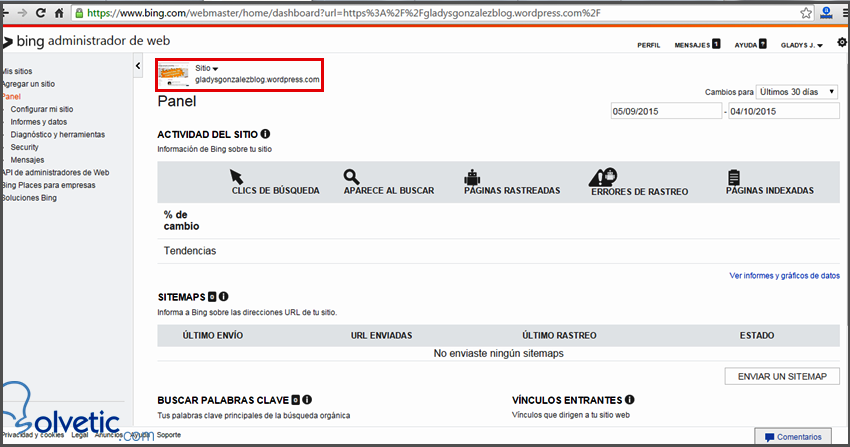Click the URL enviadas column header

point(381,335)
